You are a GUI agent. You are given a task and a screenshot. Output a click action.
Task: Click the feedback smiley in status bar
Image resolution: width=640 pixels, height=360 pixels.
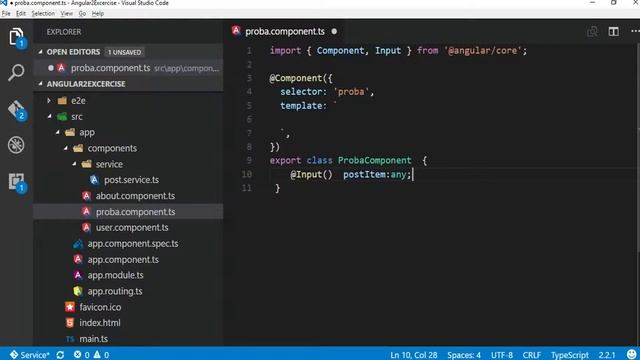631,354
